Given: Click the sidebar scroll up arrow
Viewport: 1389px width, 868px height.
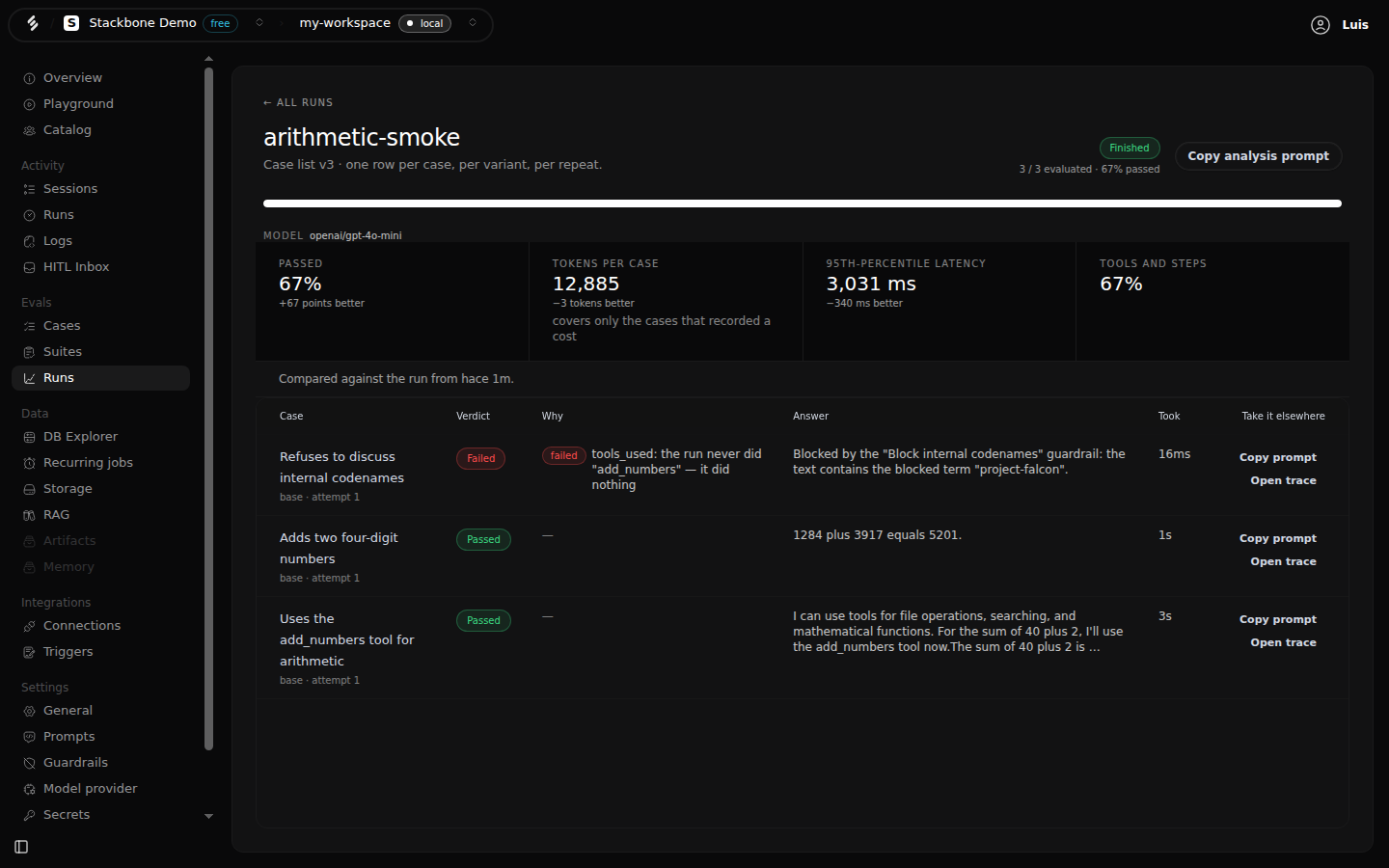Looking at the screenshot, I should pos(209,59).
